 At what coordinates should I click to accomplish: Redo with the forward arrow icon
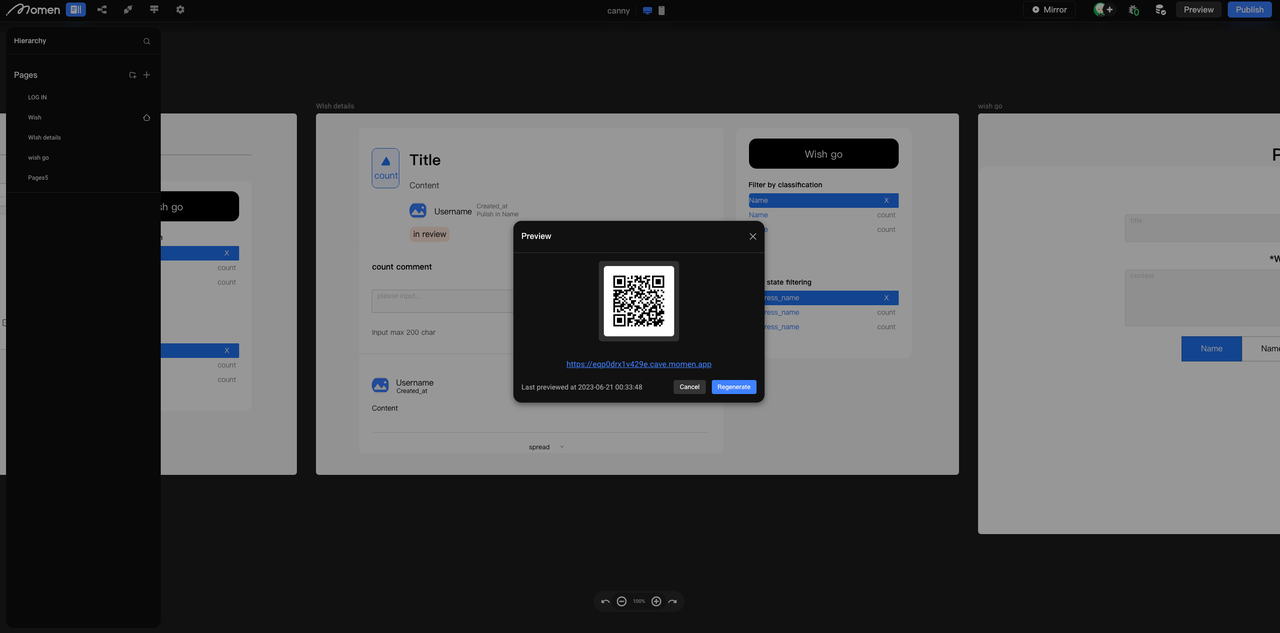pyautogui.click(x=673, y=601)
